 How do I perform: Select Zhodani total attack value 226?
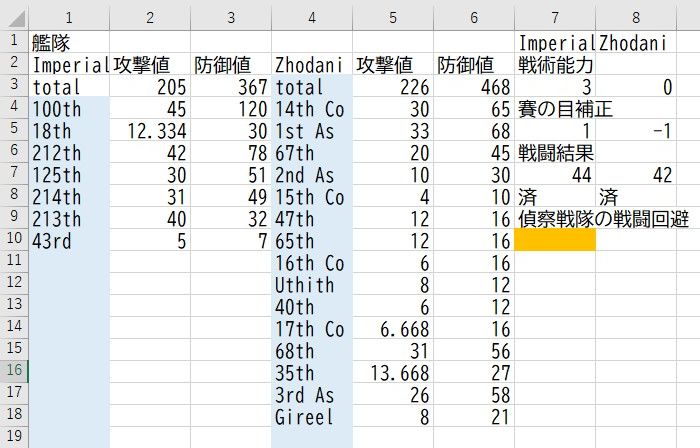[x=393, y=86]
